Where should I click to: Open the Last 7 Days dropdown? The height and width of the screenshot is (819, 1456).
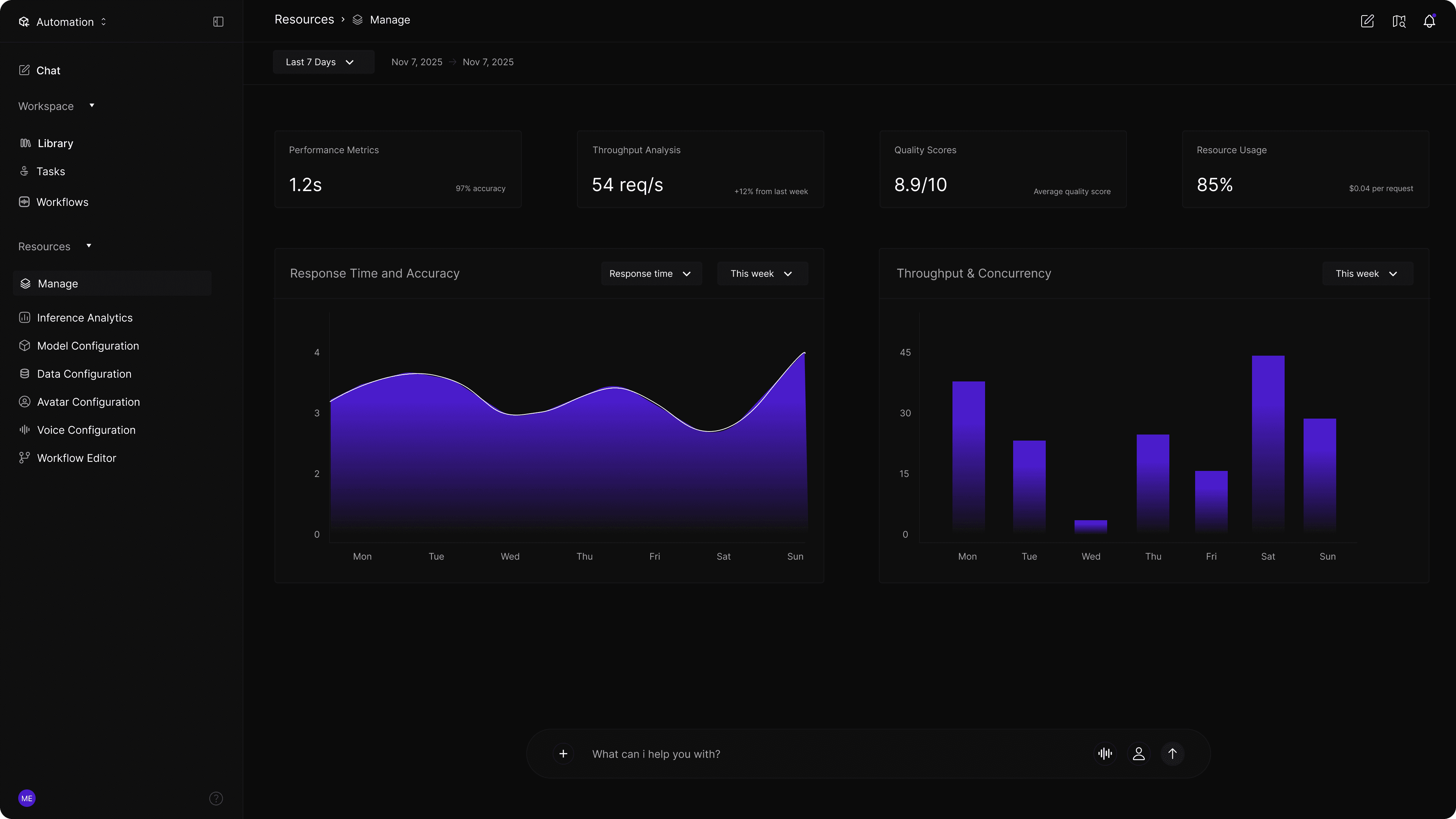pyautogui.click(x=323, y=62)
